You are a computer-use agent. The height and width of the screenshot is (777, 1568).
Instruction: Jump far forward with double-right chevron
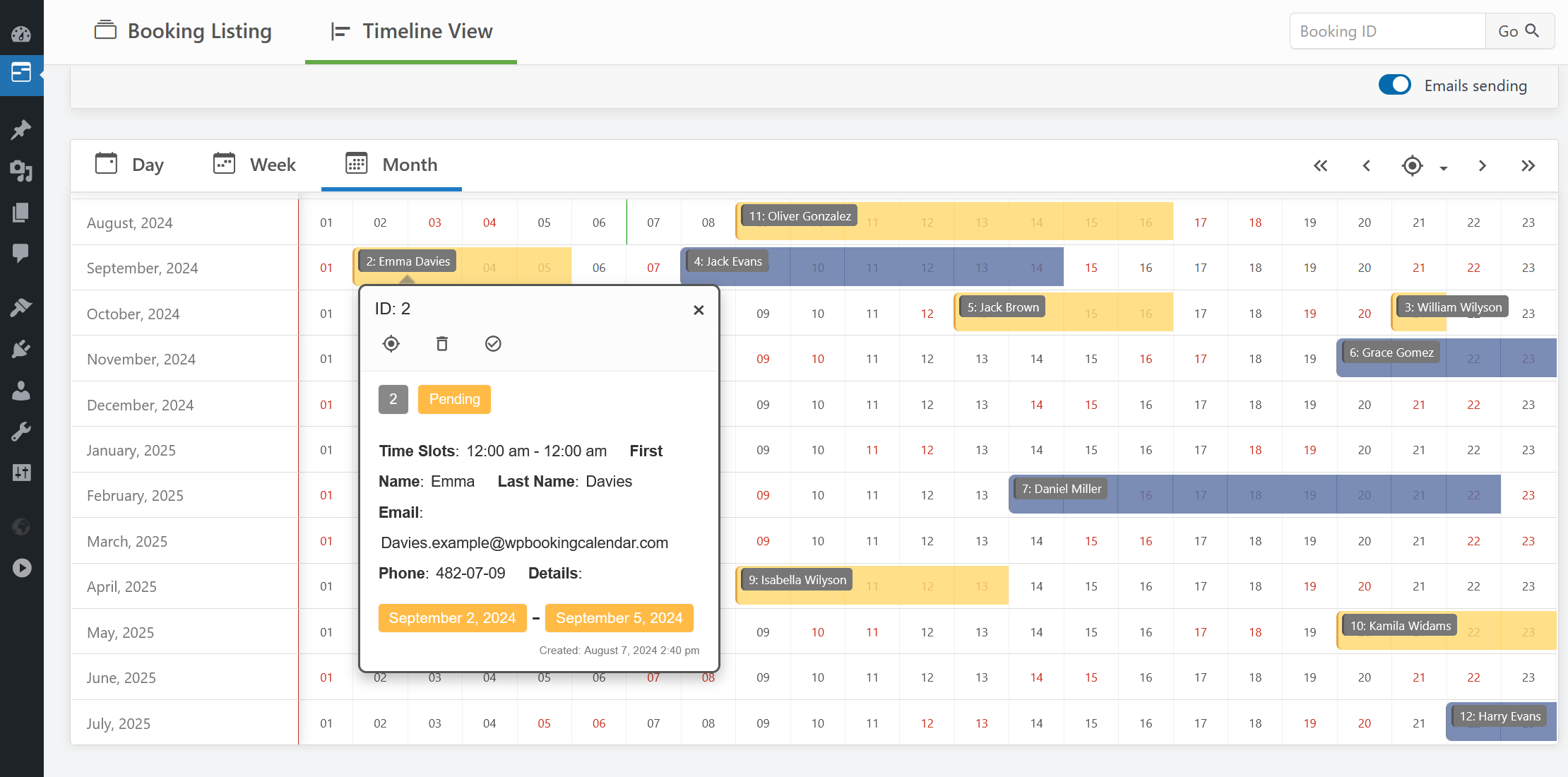pyautogui.click(x=1528, y=166)
